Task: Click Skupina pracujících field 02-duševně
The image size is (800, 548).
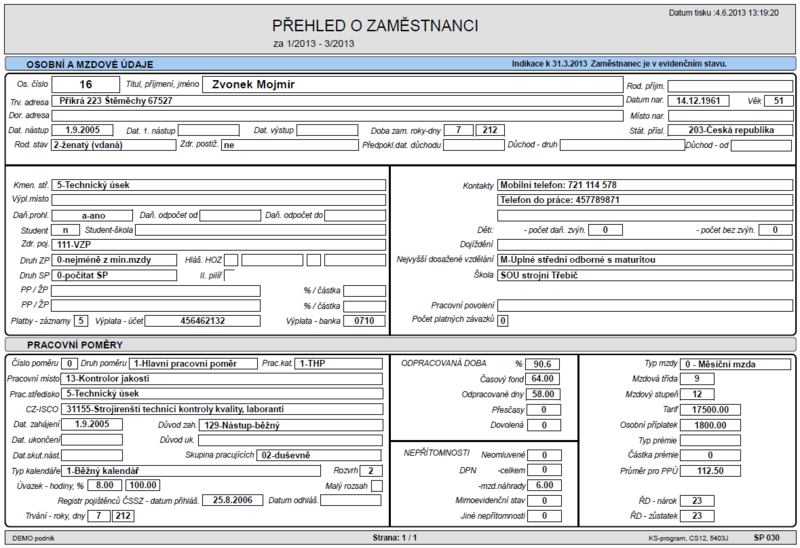Action: pyautogui.click(x=318, y=455)
